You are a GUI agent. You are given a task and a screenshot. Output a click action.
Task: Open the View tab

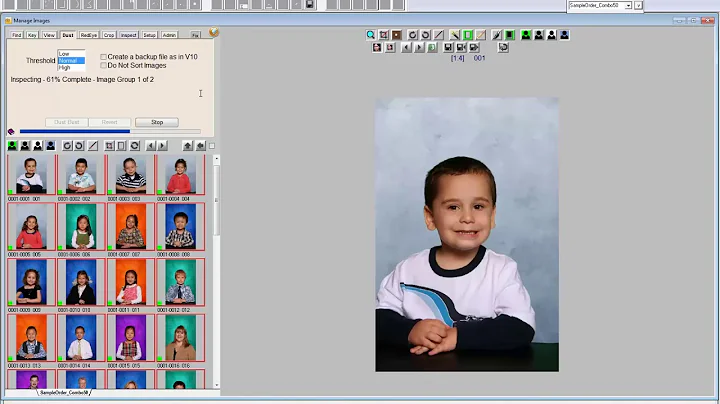click(x=49, y=35)
